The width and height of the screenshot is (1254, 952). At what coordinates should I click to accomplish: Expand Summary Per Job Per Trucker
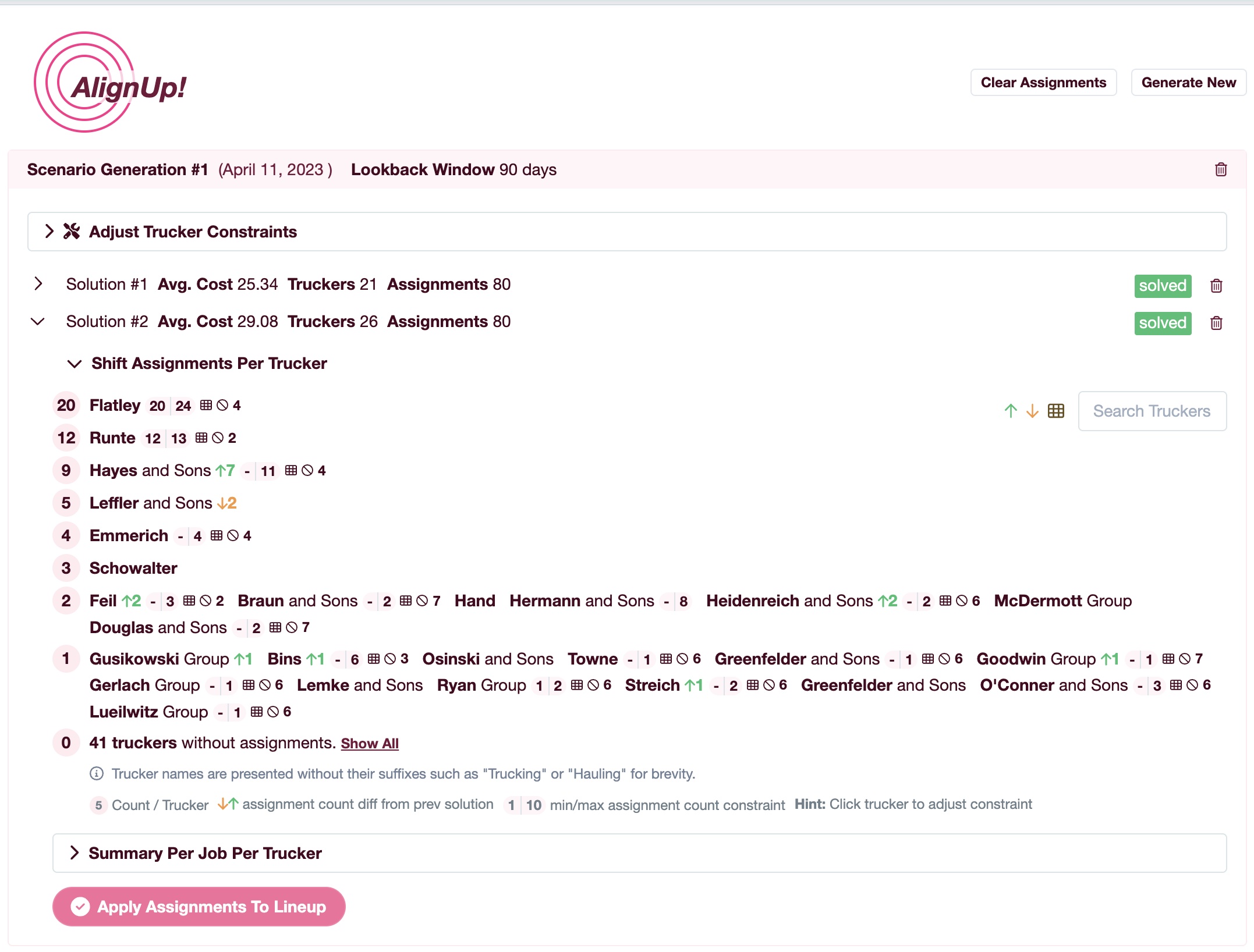click(x=639, y=853)
